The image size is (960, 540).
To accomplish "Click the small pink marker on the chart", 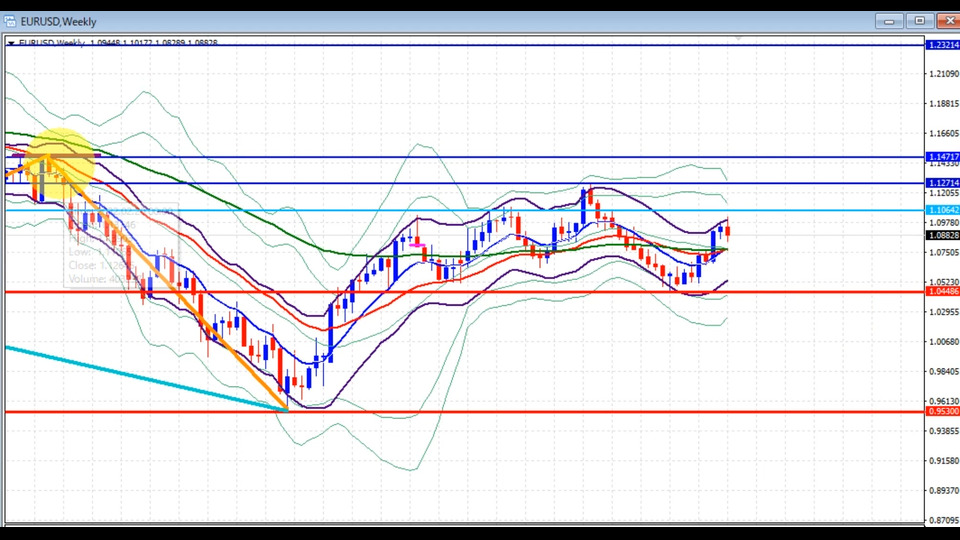I will (x=418, y=246).
